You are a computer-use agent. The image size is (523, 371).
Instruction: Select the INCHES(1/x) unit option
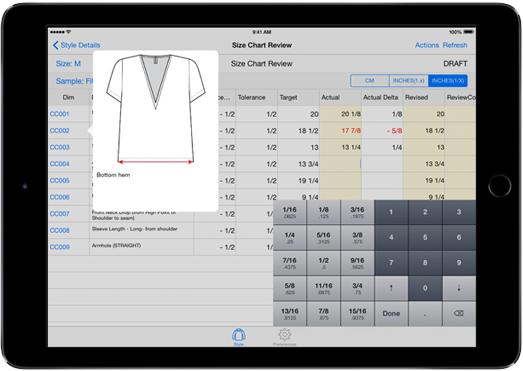[448, 81]
